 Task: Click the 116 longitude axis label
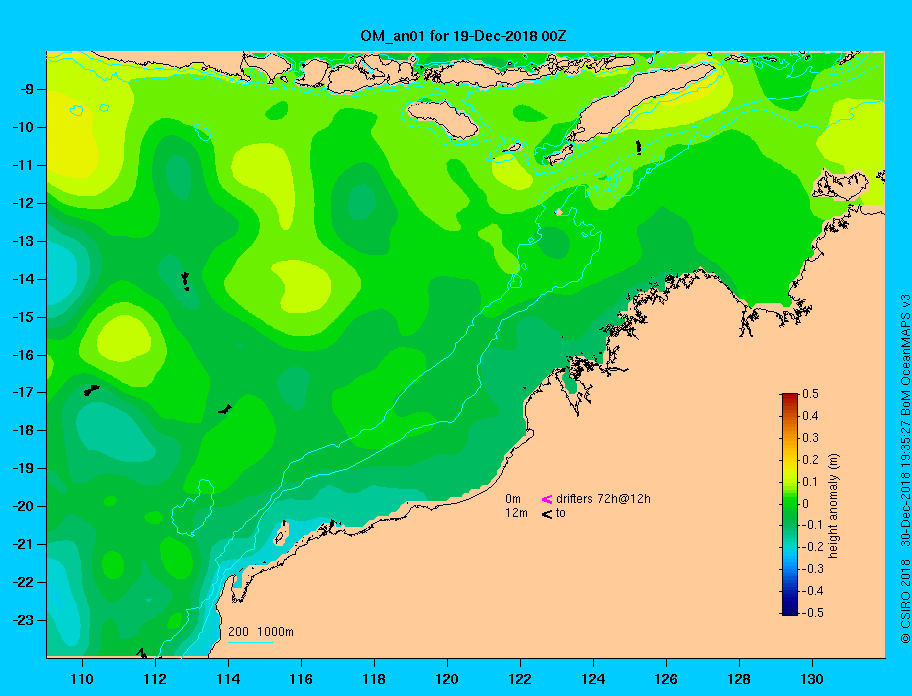tap(301, 679)
